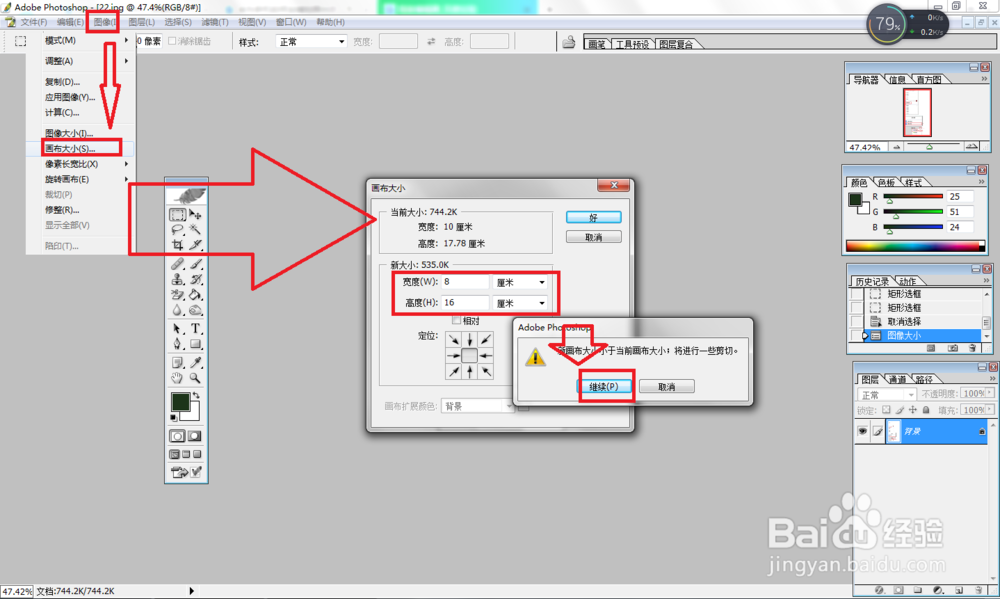Select the Brush tool

[195, 263]
